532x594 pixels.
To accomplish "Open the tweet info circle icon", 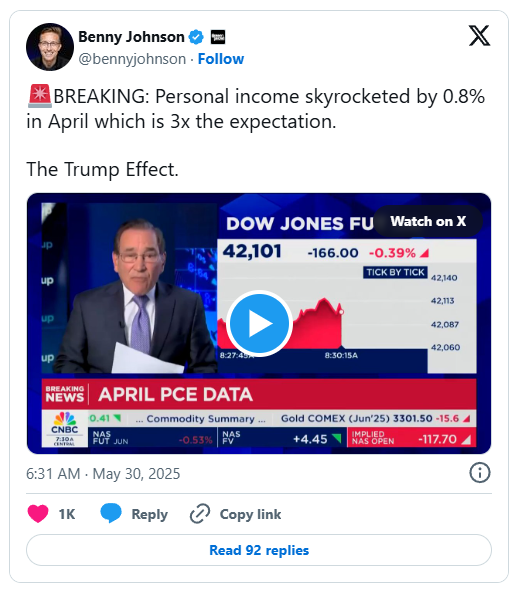I will pos(480,473).
